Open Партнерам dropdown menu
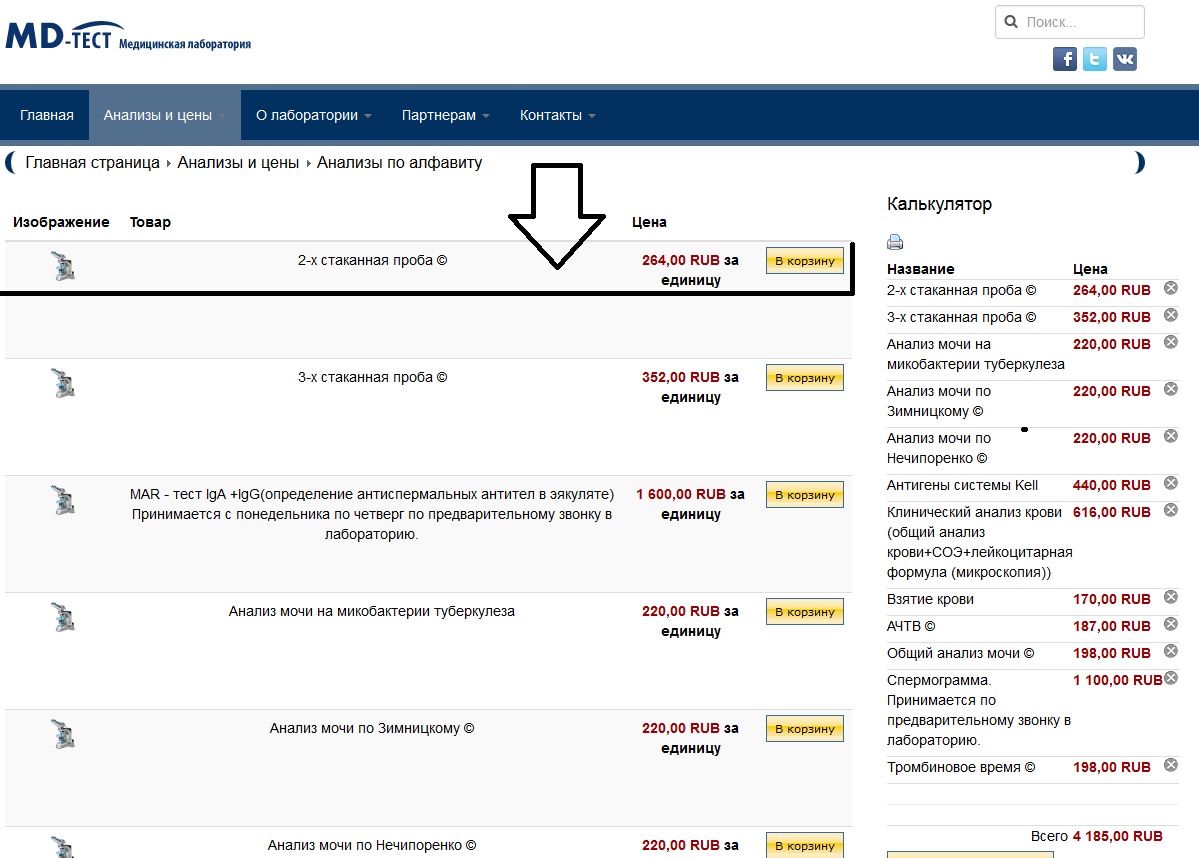 [445, 115]
